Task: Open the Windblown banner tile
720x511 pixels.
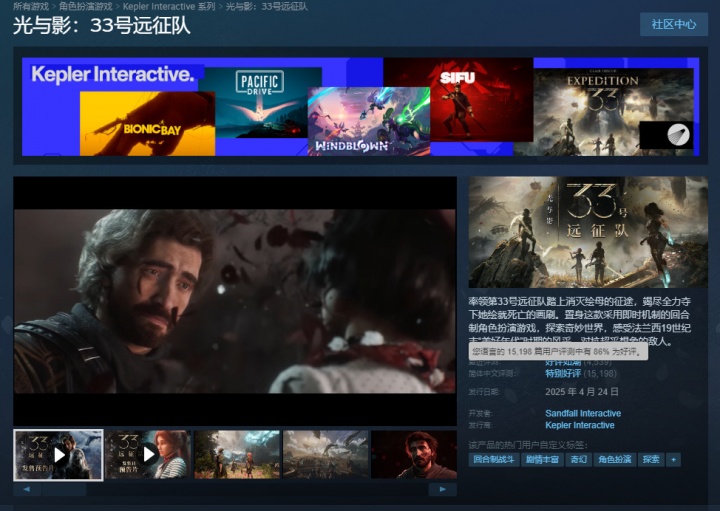Action: pos(369,121)
